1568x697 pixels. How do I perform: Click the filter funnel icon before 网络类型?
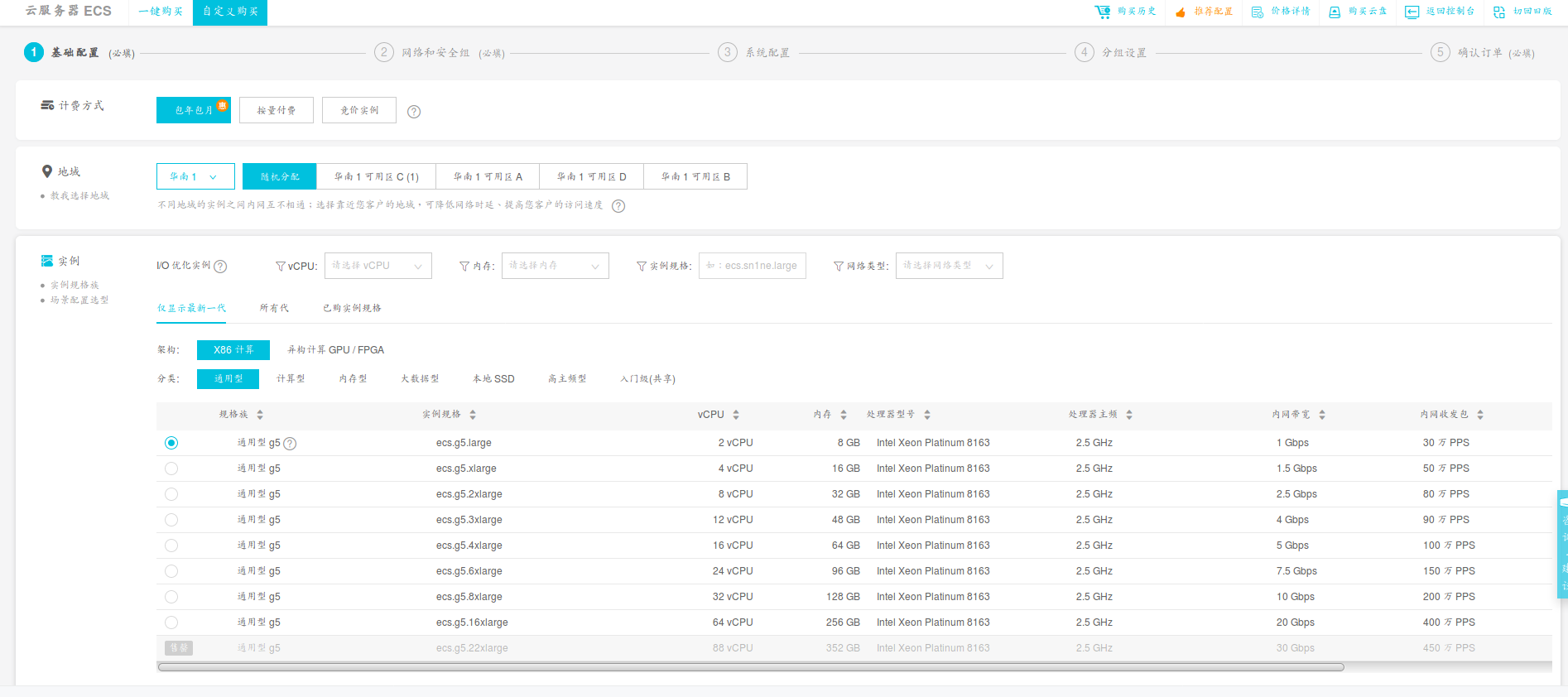tap(839, 267)
